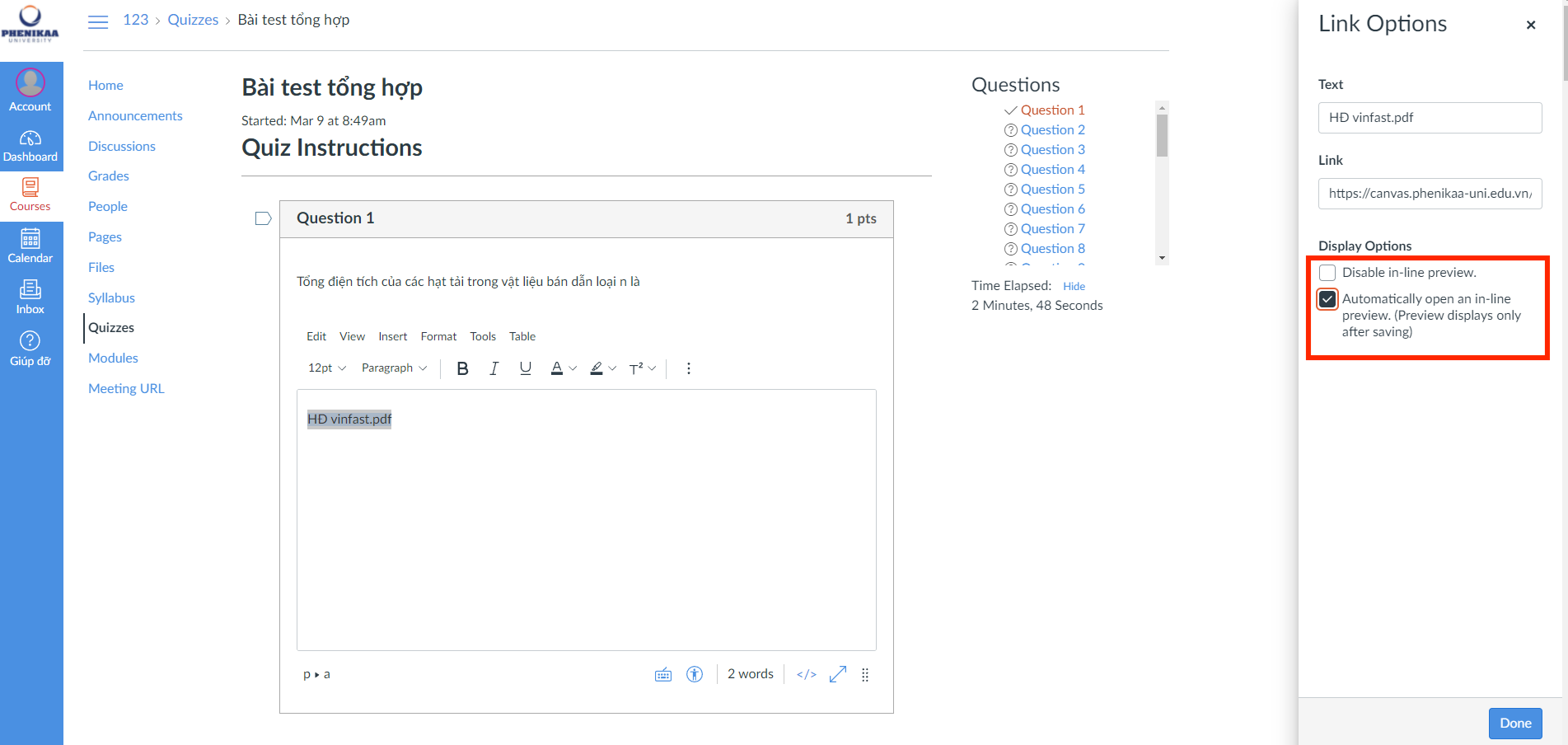Open the 12pt font size dropdown
The image size is (1568, 745).
[x=326, y=368]
